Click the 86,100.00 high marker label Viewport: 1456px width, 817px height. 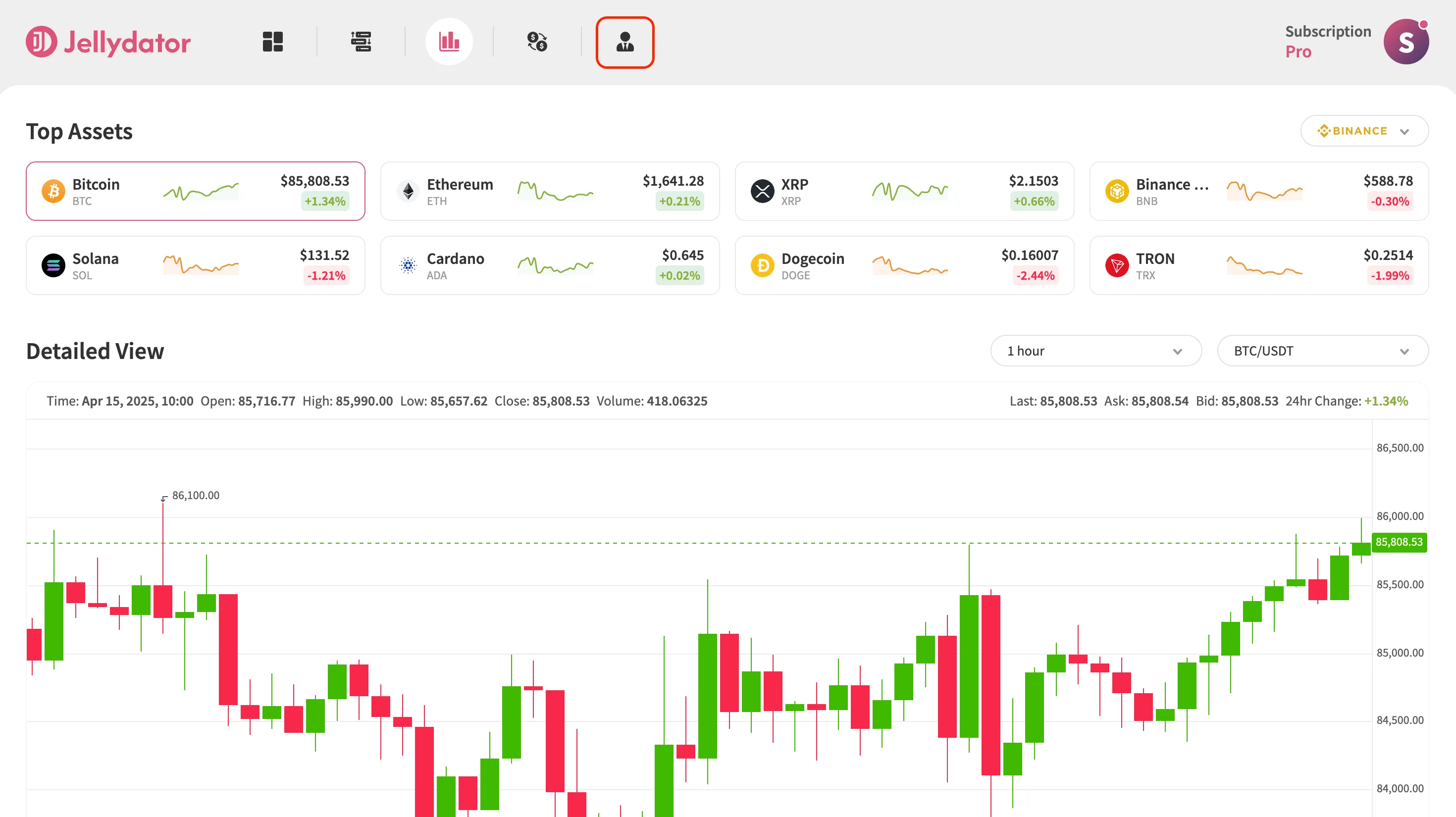[196, 495]
